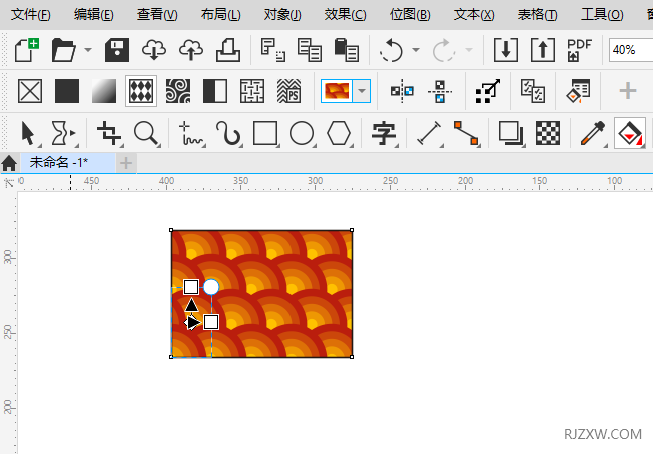Open the 效果(C) menu
653x454 pixels.
click(346, 15)
